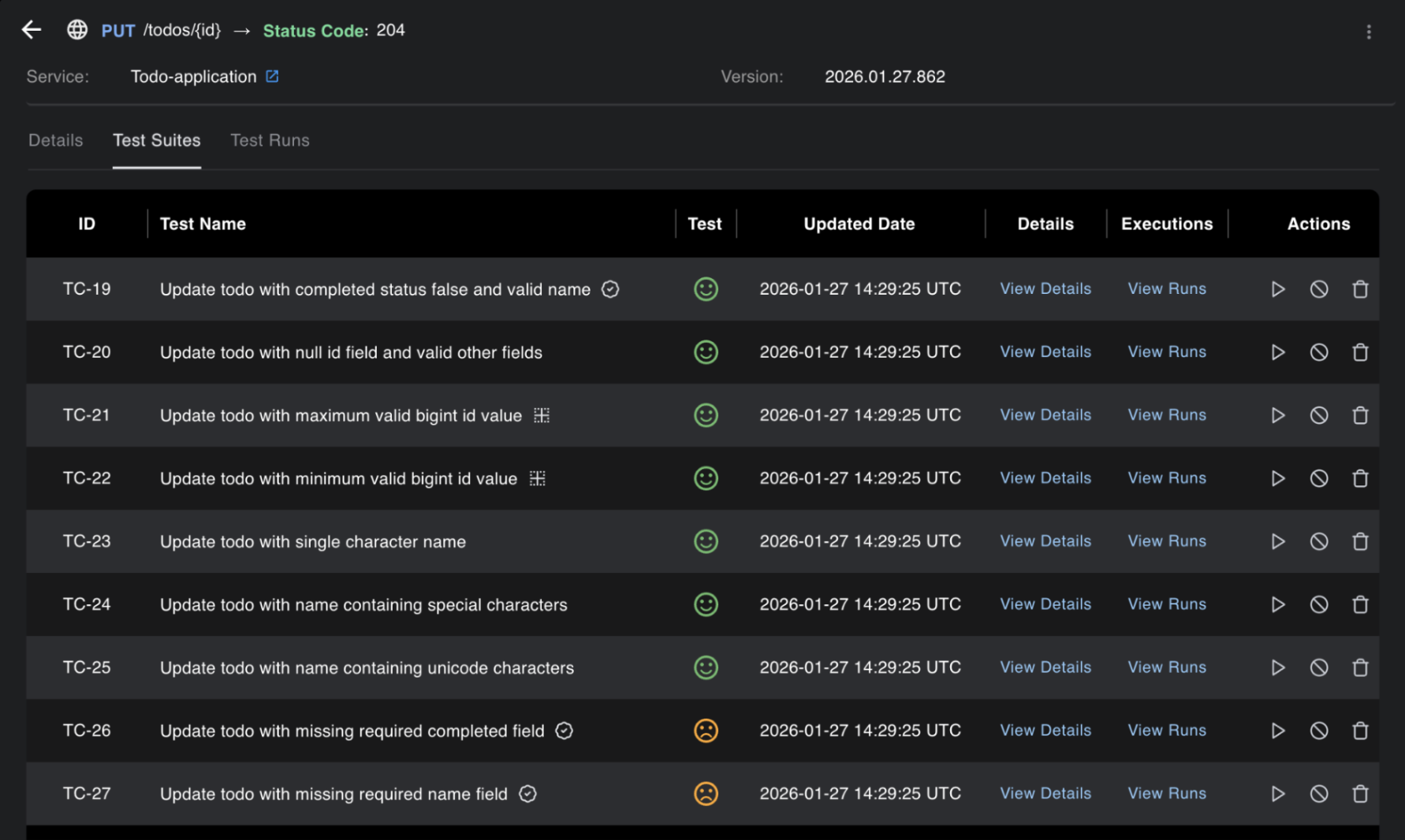
Task: Click the Test Name column header
Action: 203,224
